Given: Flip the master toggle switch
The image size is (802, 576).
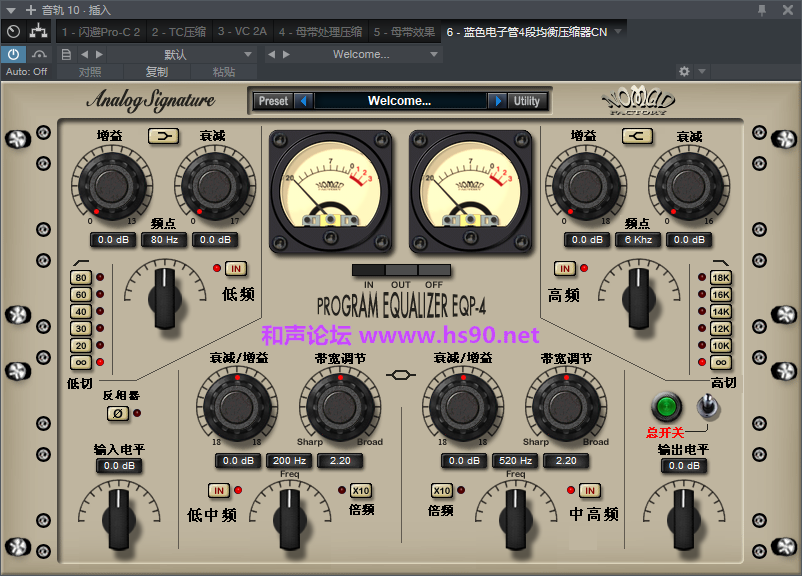Looking at the screenshot, I should click(708, 407).
